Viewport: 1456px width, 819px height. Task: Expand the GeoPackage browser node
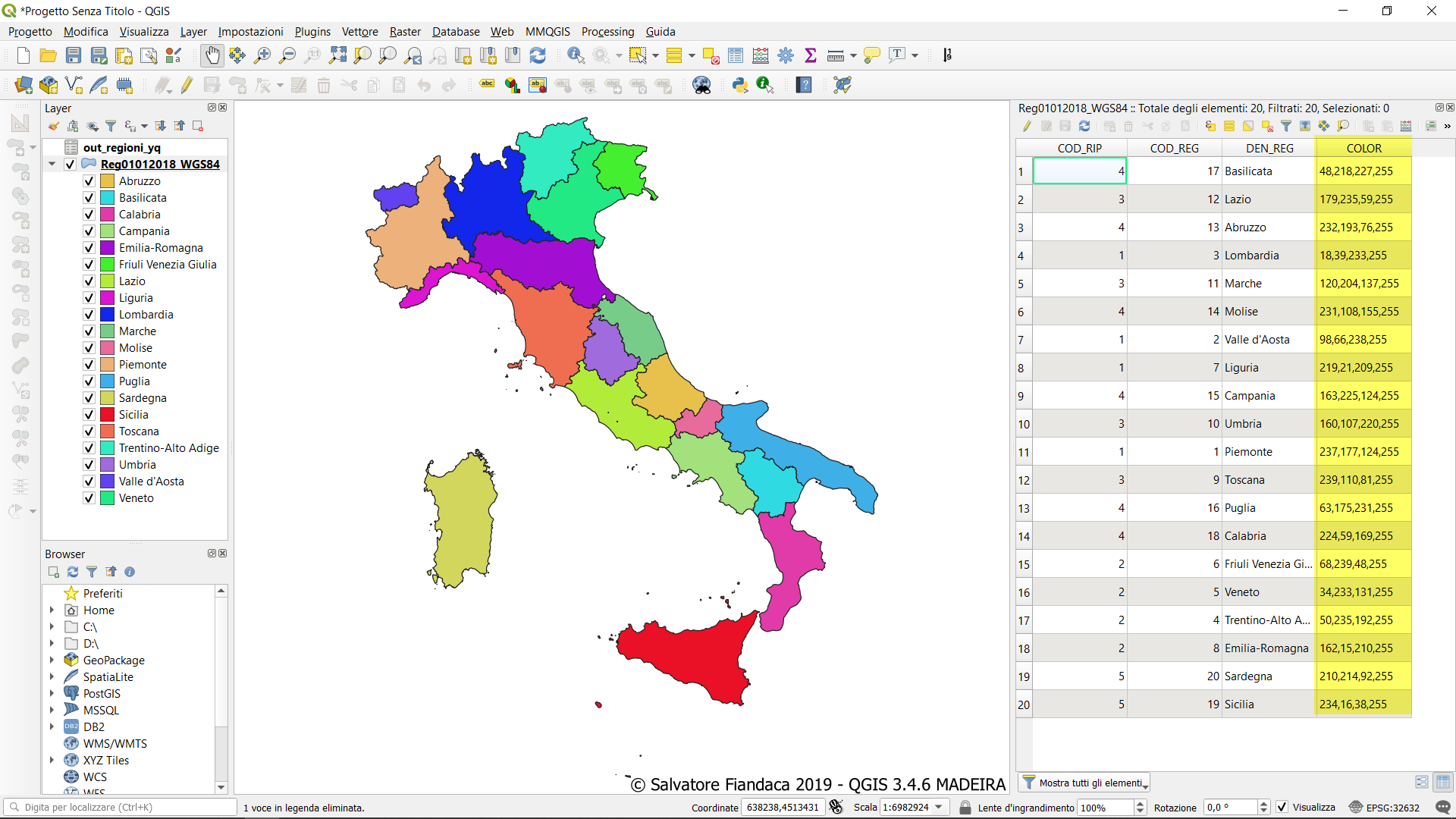[52, 661]
